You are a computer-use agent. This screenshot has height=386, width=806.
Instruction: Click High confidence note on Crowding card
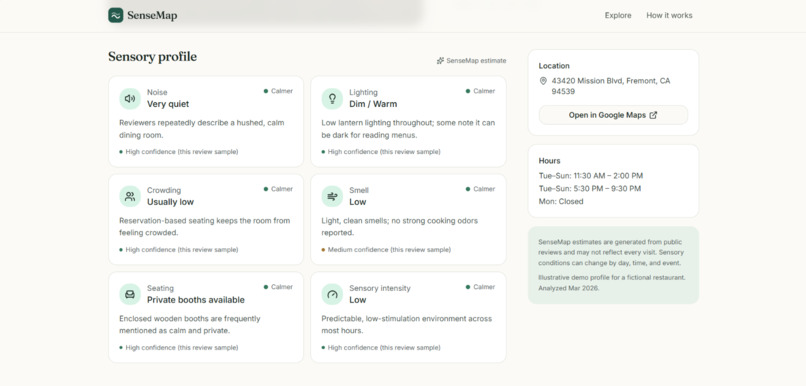179,250
